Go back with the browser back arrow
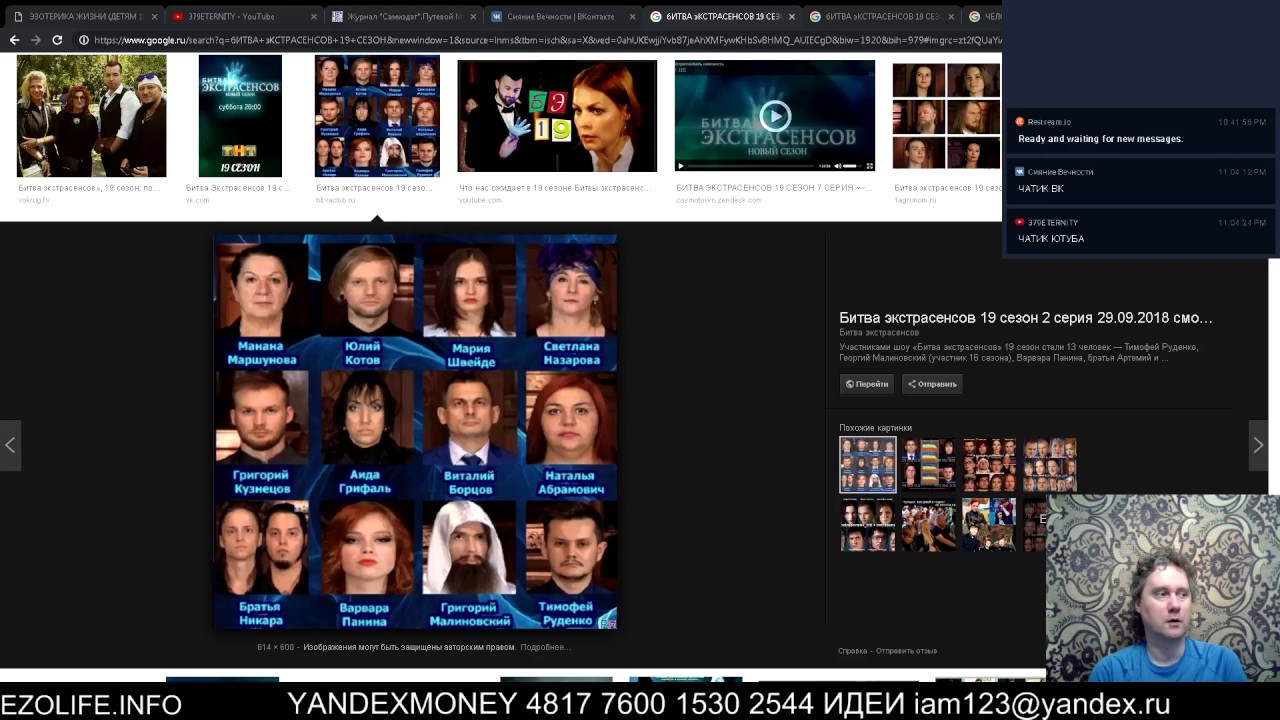 coord(14,40)
